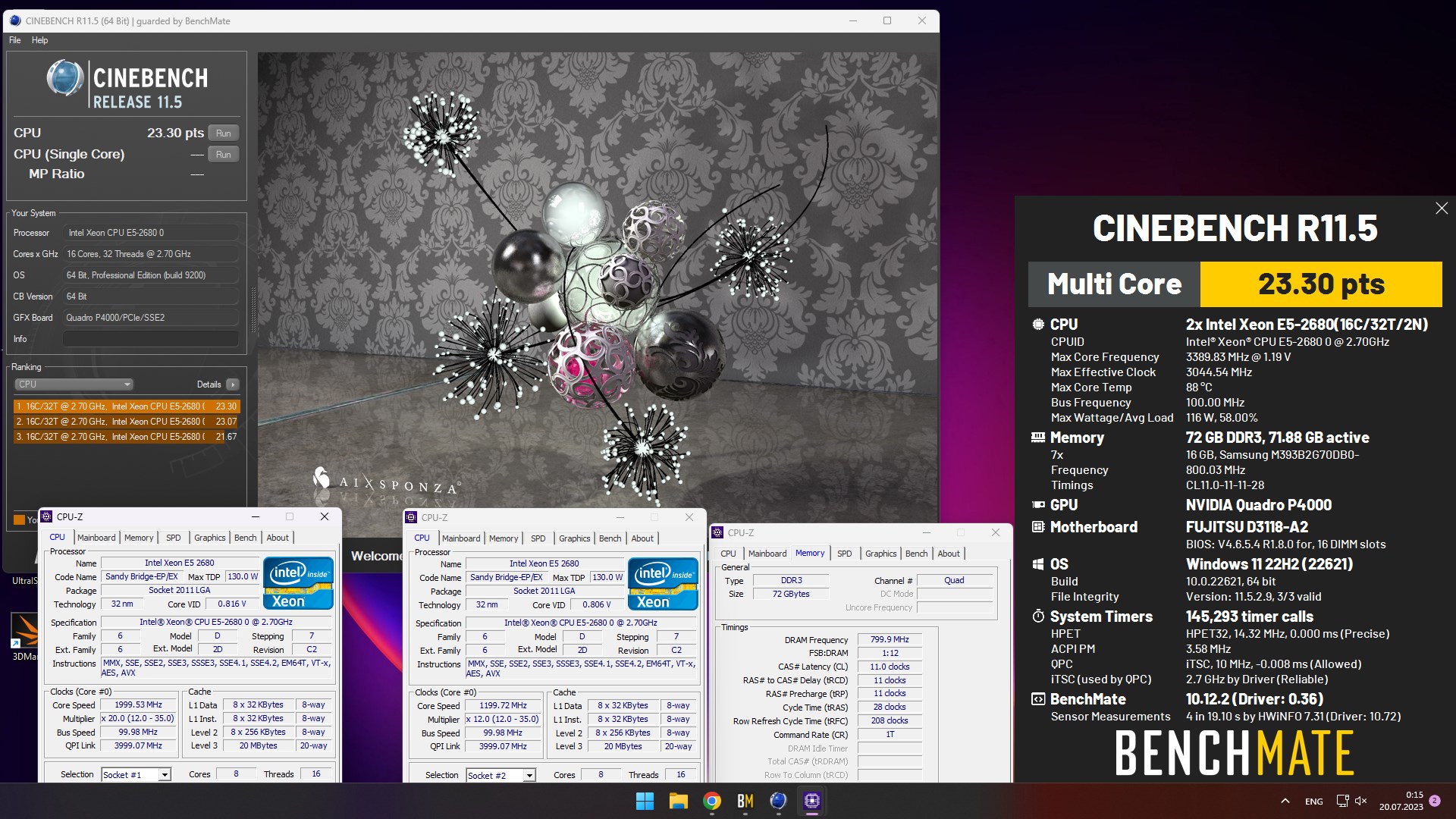Open Google Chrome from taskbar

click(x=711, y=801)
